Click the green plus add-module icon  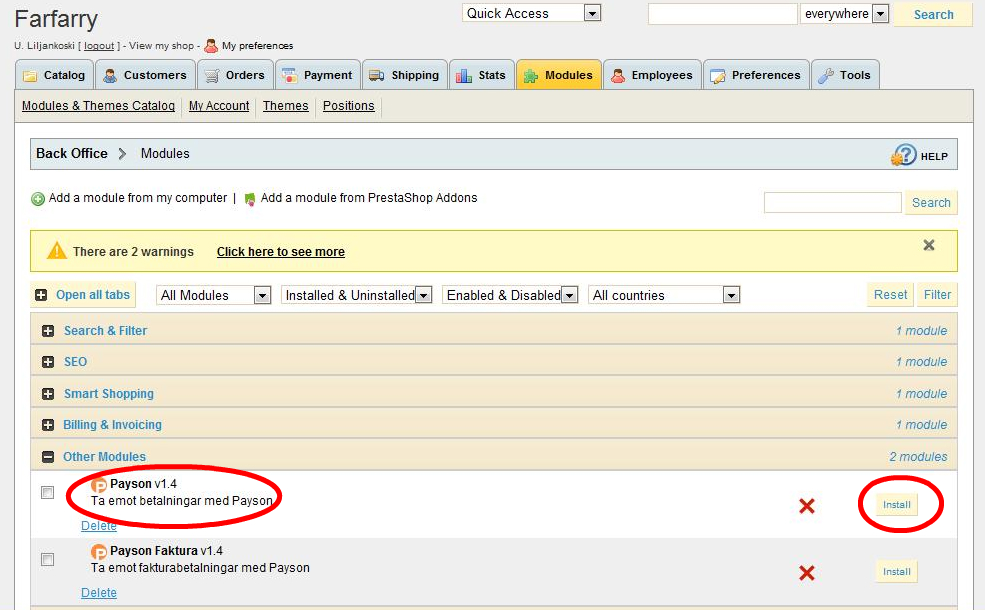pos(38,199)
